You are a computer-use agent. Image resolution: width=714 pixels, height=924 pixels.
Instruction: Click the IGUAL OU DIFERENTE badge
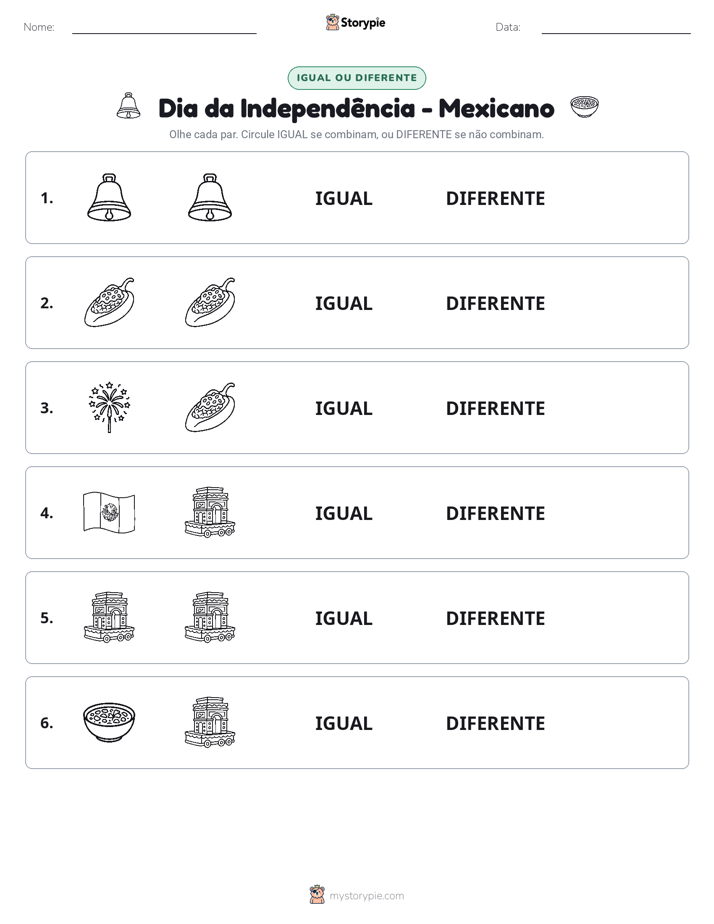click(x=356, y=78)
